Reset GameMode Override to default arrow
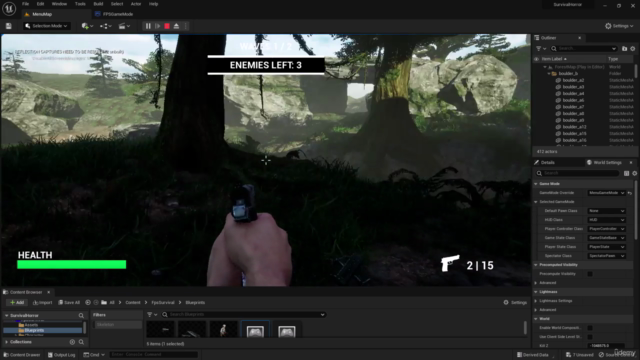640x360 pixels. click(630, 193)
